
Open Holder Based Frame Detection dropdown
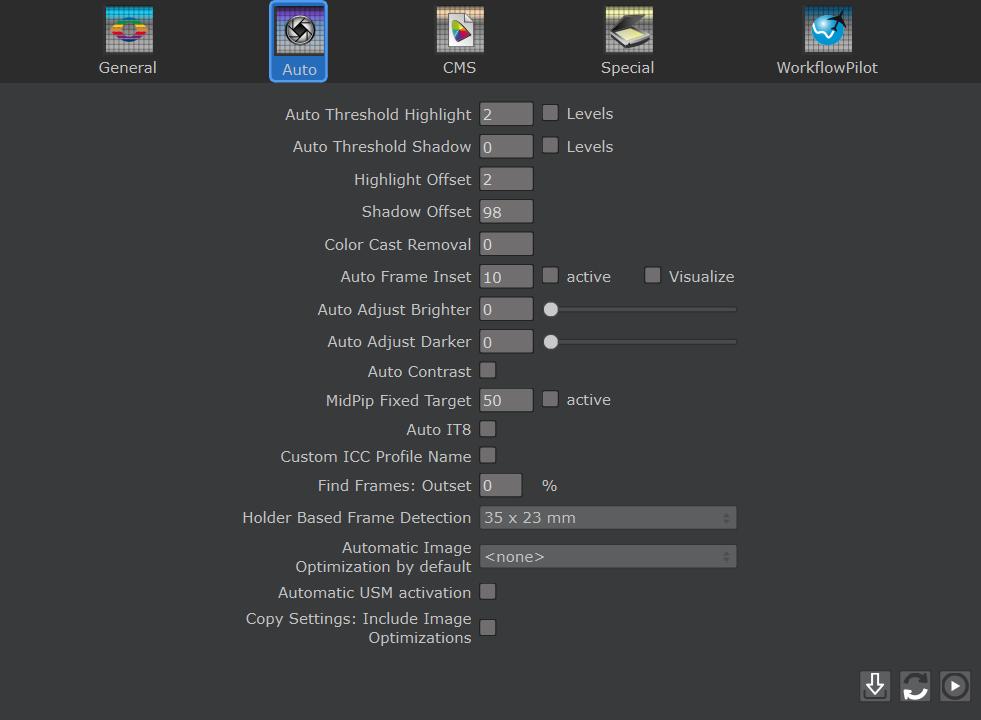608,518
